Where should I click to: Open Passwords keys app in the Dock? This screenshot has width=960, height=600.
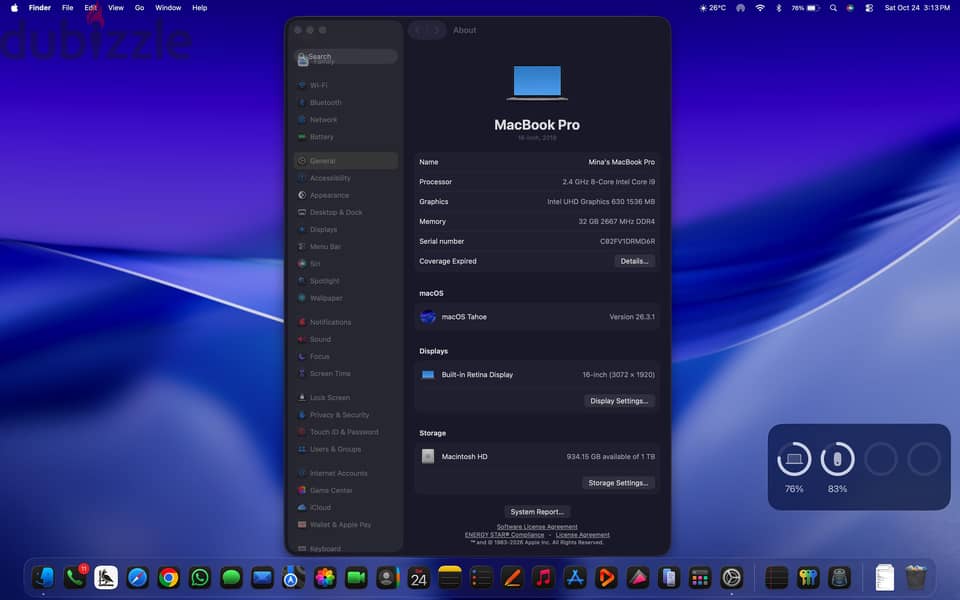(x=808, y=577)
